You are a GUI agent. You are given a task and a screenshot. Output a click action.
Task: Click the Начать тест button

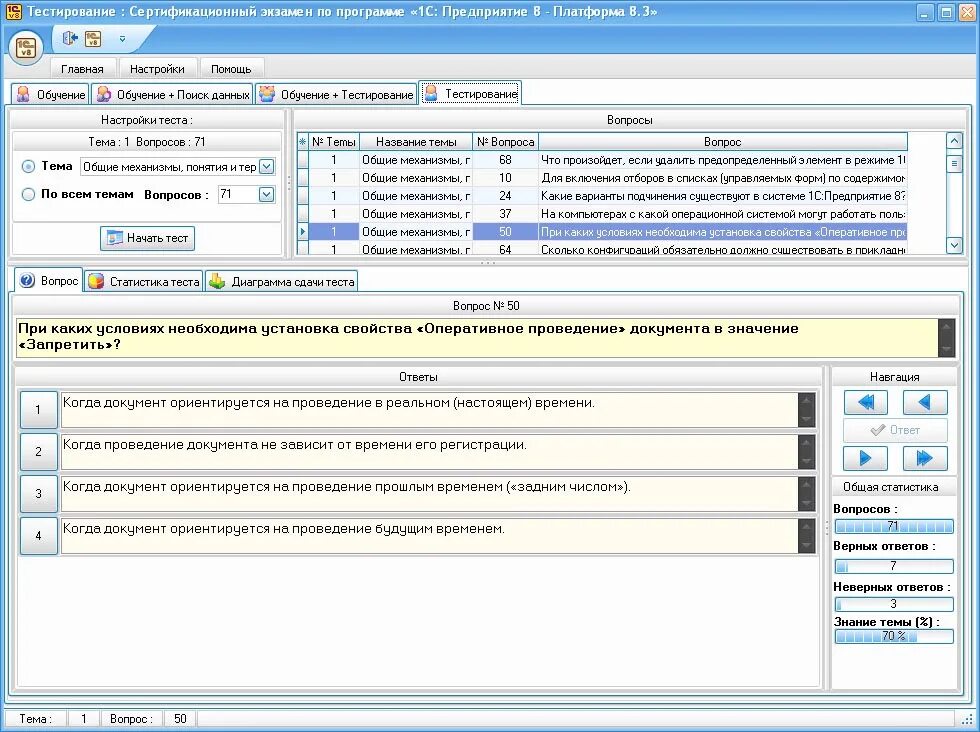pos(148,238)
